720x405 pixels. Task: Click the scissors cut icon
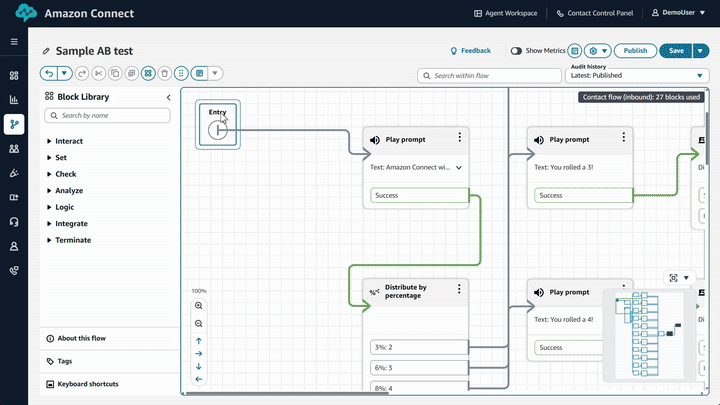[99, 73]
